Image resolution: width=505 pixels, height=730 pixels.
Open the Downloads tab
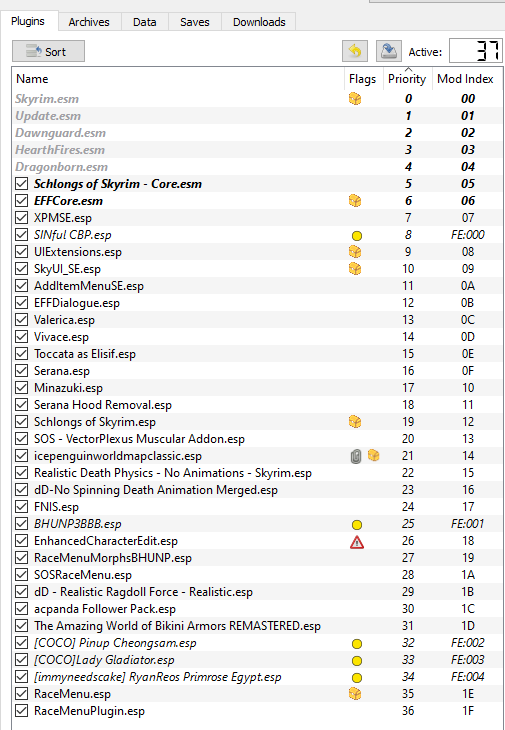tap(259, 22)
